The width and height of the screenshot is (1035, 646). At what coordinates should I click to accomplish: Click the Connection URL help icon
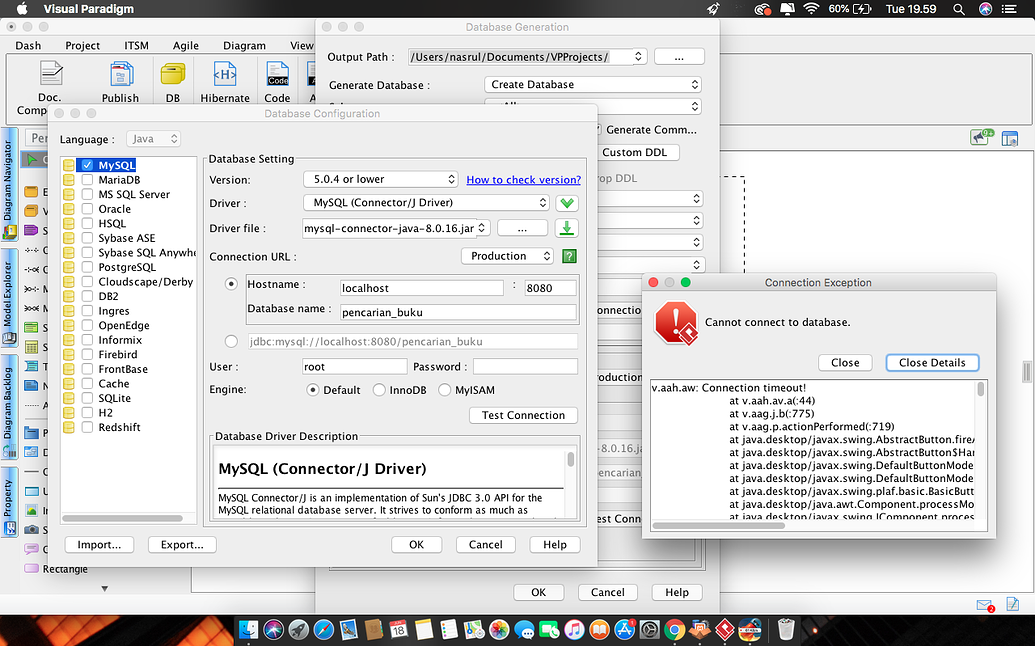pyautogui.click(x=569, y=256)
